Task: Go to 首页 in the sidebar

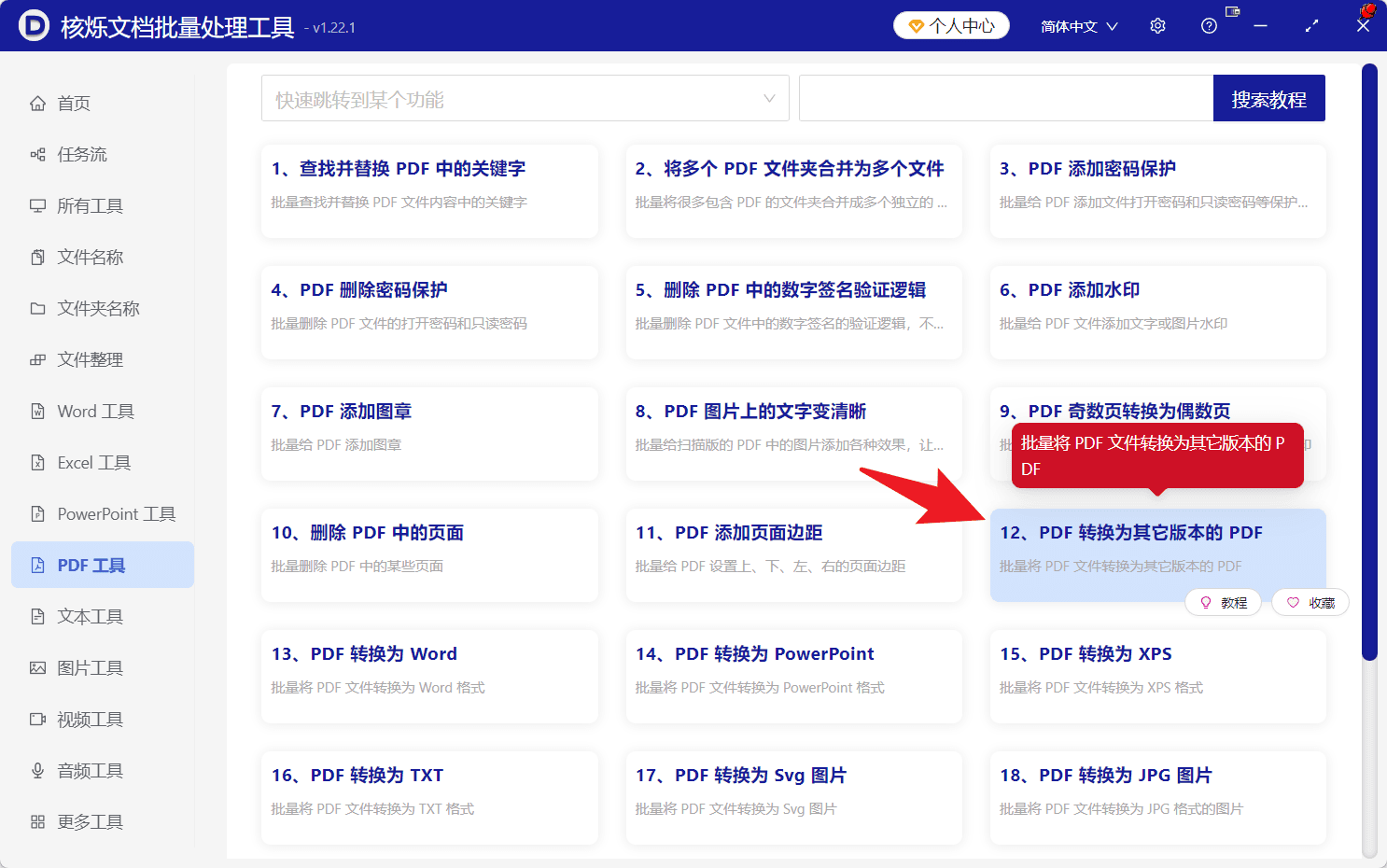Action: point(103,104)
